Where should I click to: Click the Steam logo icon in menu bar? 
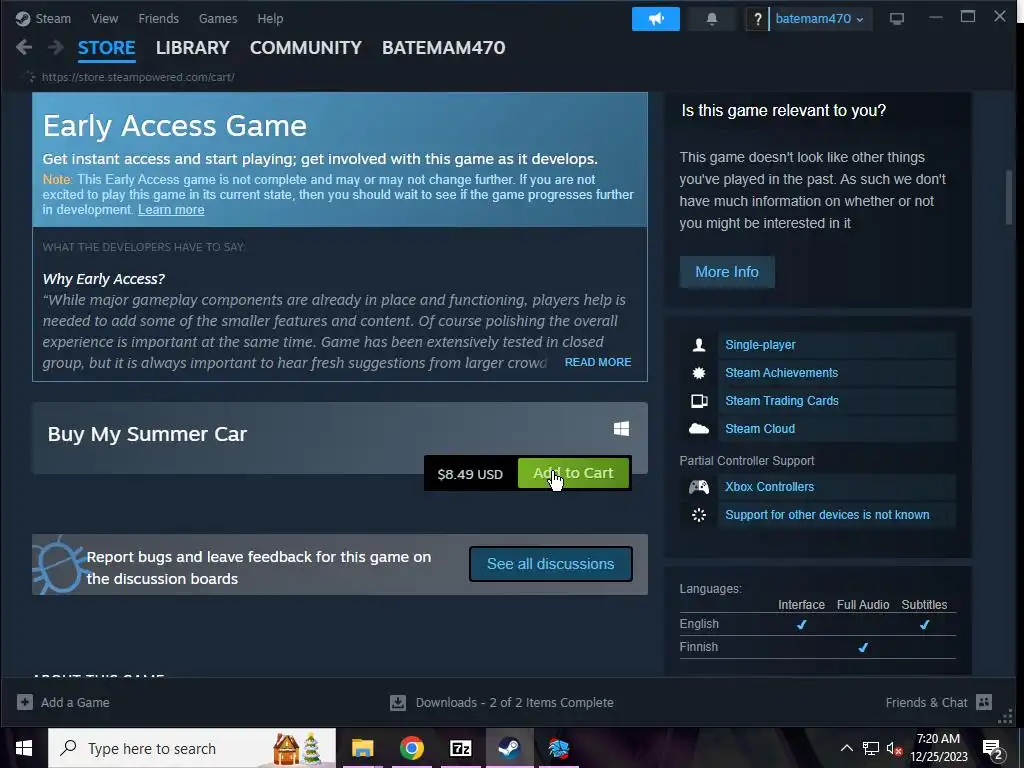(23, 19)
